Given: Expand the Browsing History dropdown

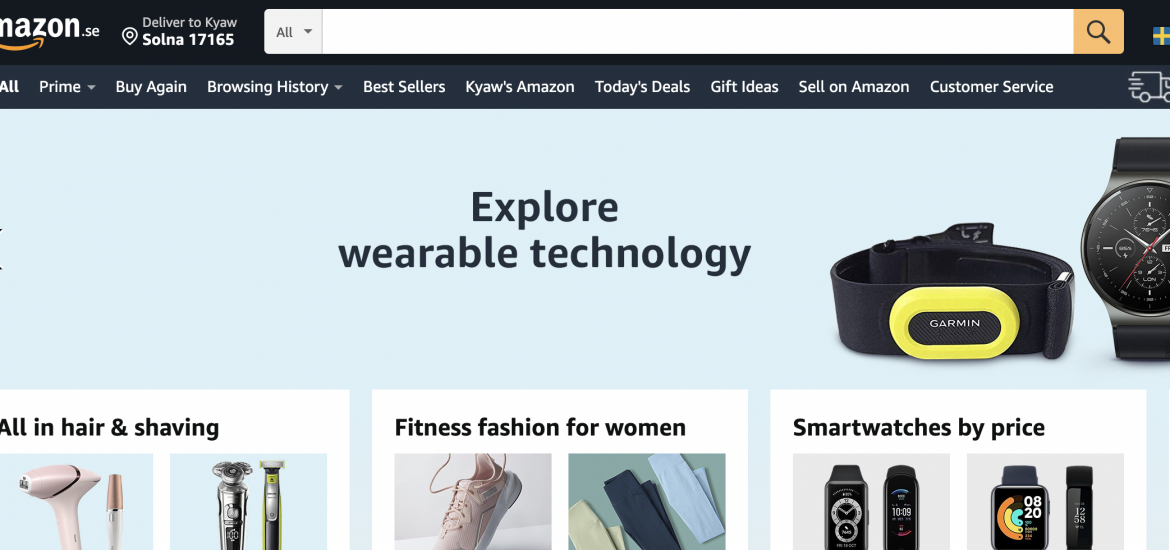Looking at the screenshot, I should [275, 87].
